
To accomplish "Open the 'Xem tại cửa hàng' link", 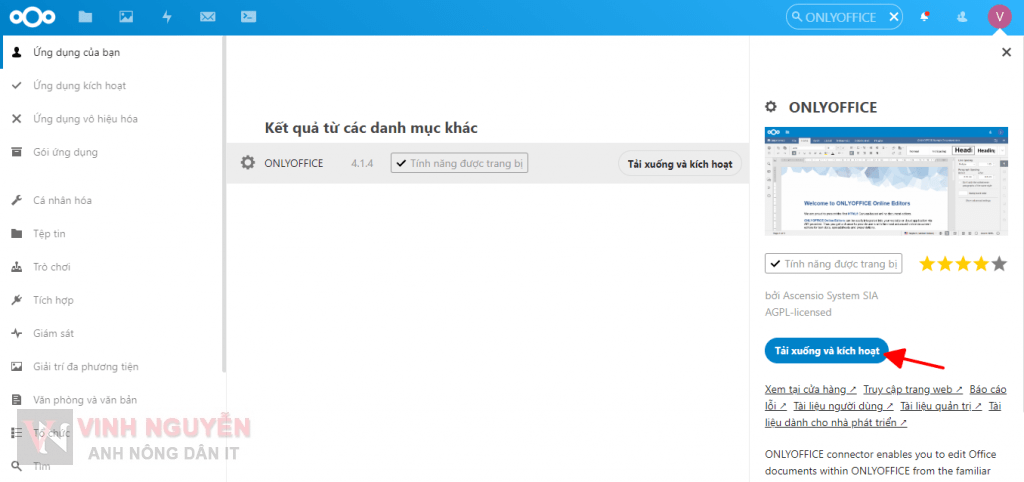I will [x=811, y=389].
